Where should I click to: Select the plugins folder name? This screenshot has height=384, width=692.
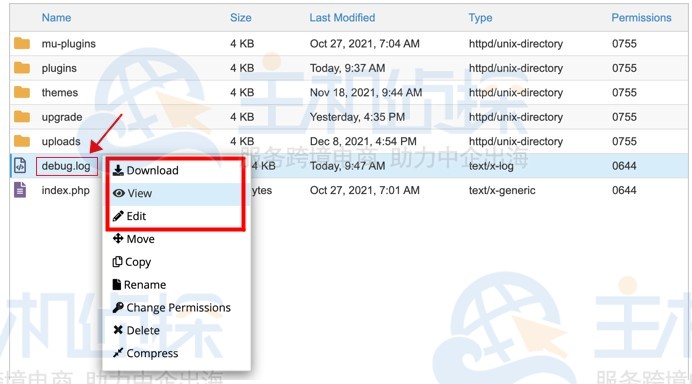point(59,68)
